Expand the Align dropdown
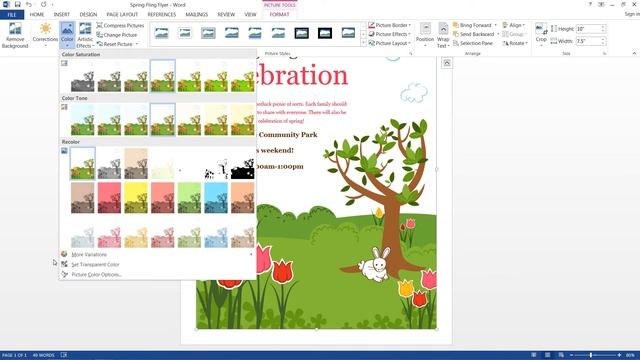Image resolution: width=640 pixels, height=360 pixels. [x=524, y=25]
